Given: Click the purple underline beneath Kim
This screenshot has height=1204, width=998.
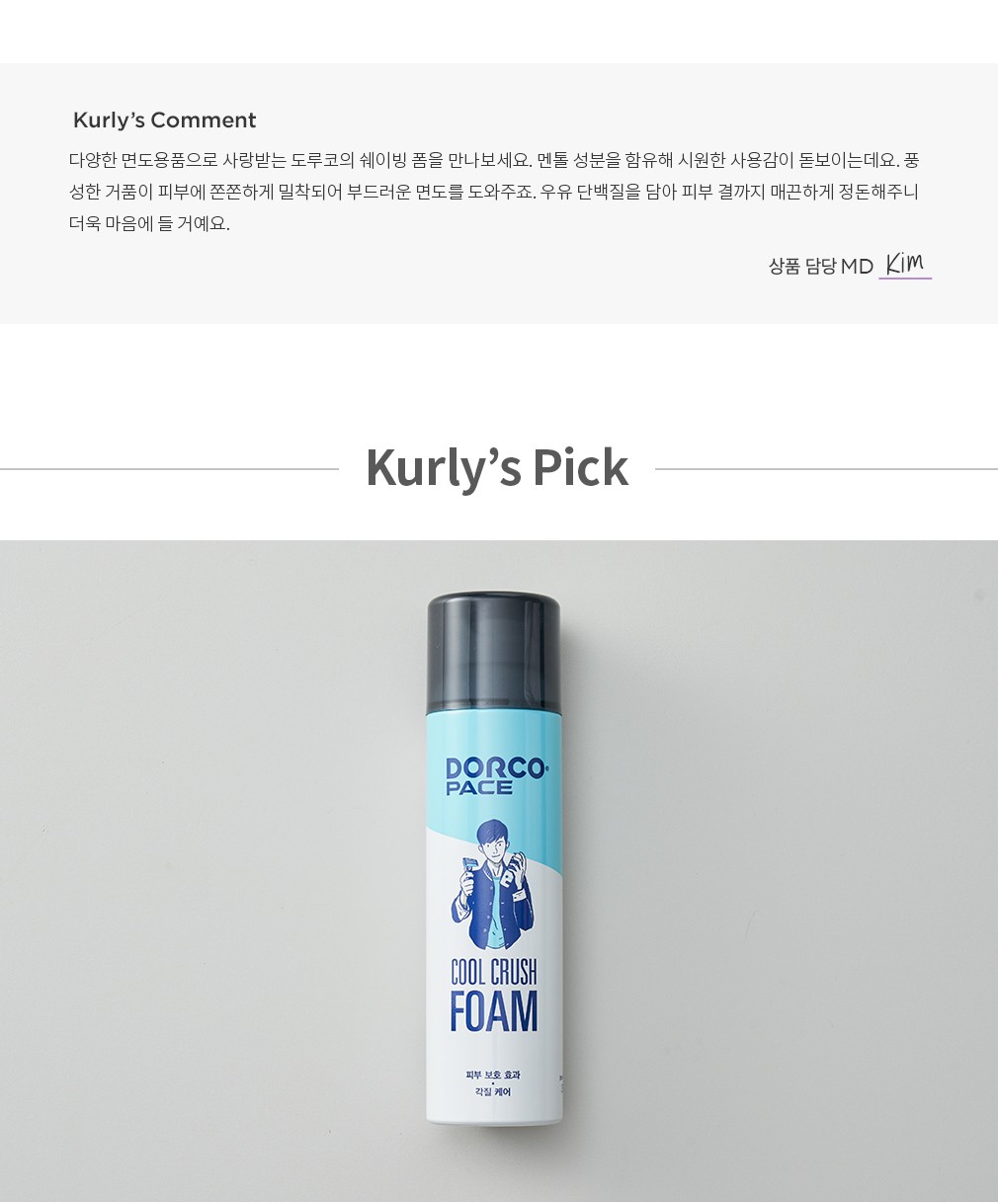Looking at the screenshot, I should coord(905,279).
